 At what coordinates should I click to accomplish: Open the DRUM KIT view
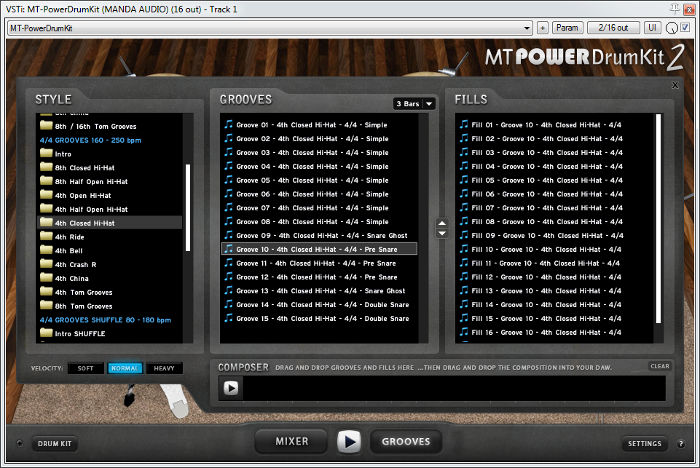[x=54, y=443]
